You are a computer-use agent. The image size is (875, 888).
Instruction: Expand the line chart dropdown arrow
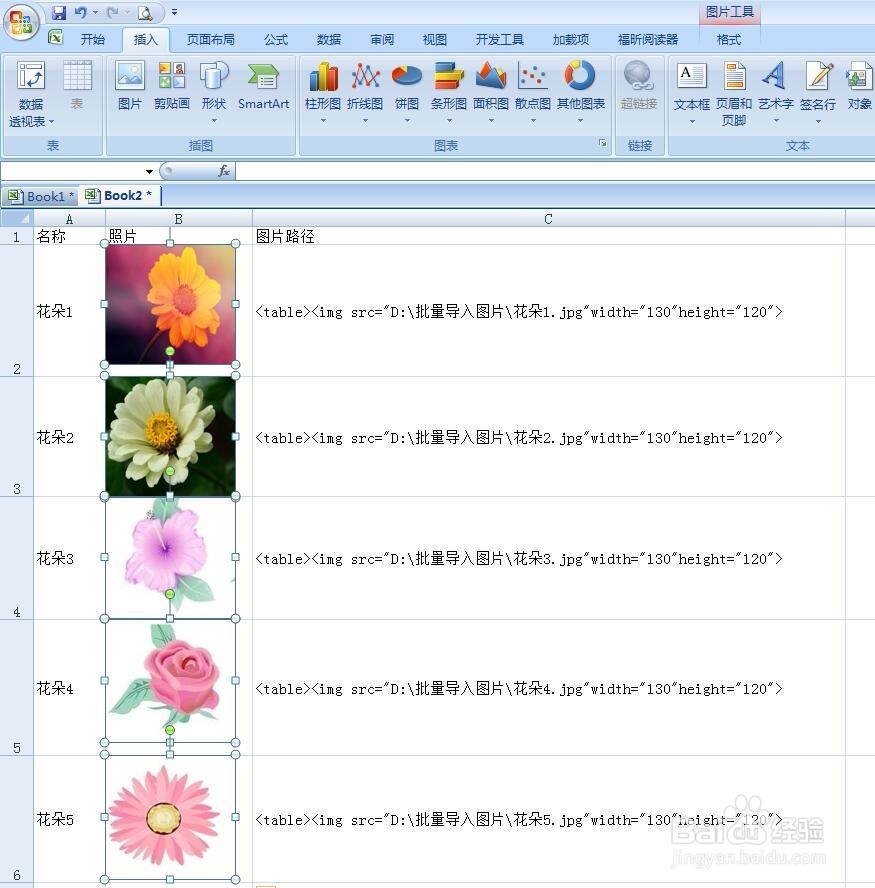[365, 121]
